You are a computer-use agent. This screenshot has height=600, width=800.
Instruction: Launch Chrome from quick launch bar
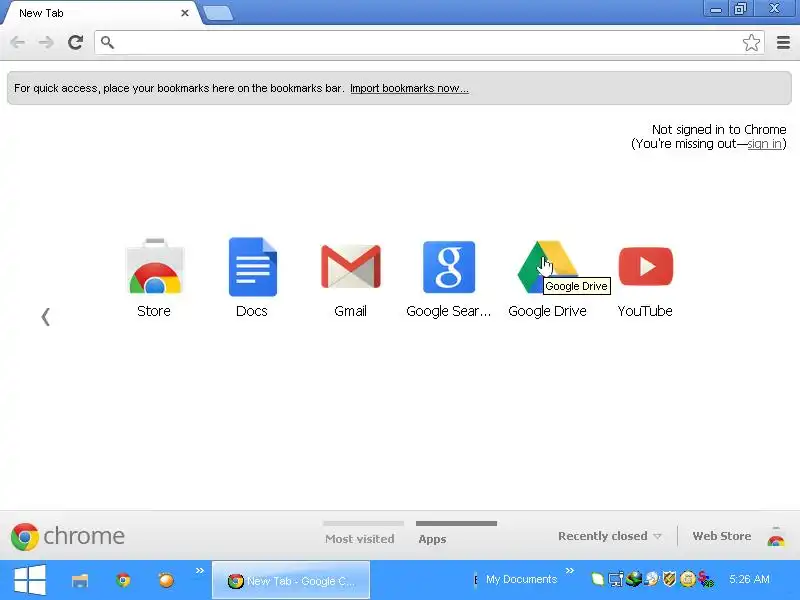click(123, 580)
